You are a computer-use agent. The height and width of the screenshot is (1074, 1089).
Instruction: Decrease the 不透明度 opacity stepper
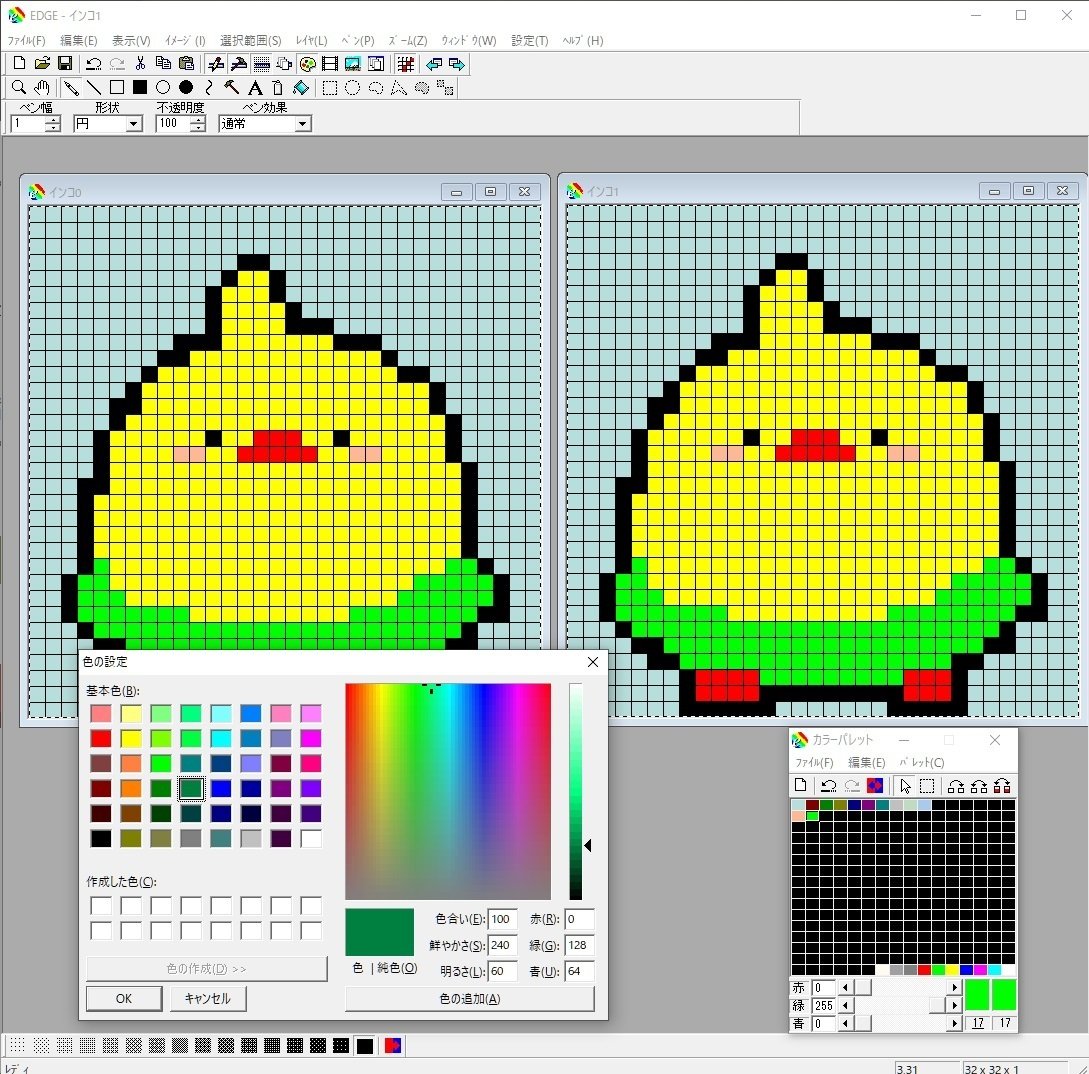[198, 128]
